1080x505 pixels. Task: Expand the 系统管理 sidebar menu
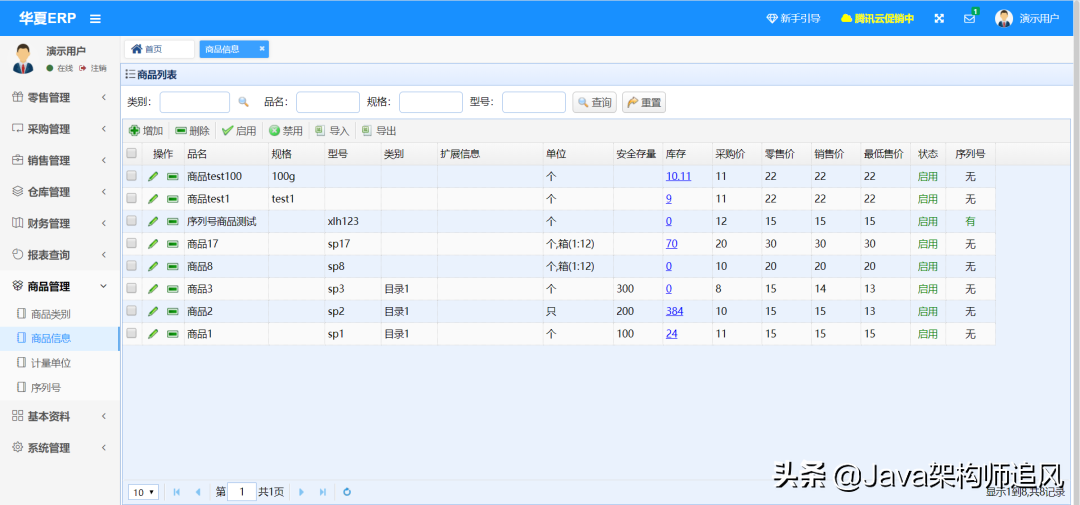(60, 448)
